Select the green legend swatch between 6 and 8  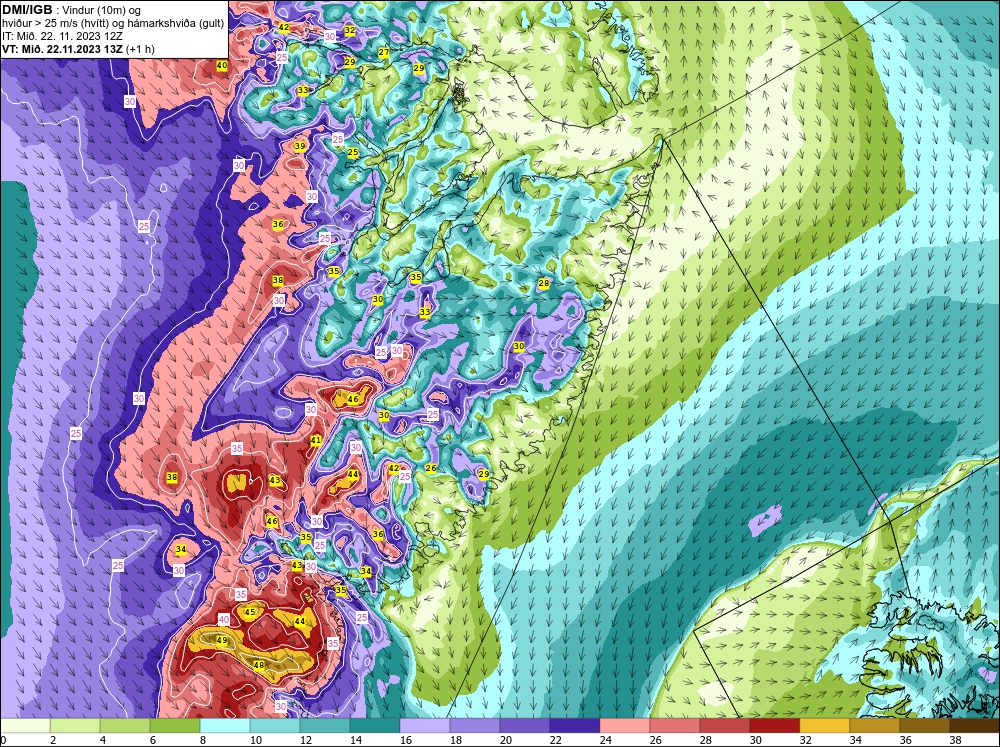175,726
